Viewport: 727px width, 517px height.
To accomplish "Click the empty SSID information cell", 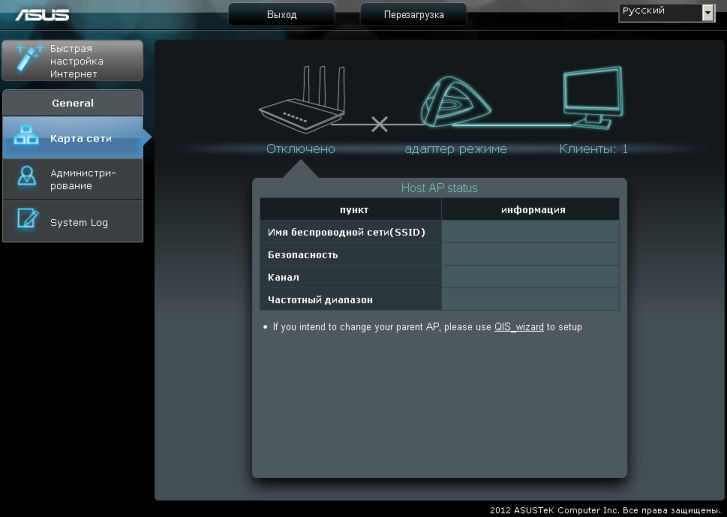I will tap(530, 232).
